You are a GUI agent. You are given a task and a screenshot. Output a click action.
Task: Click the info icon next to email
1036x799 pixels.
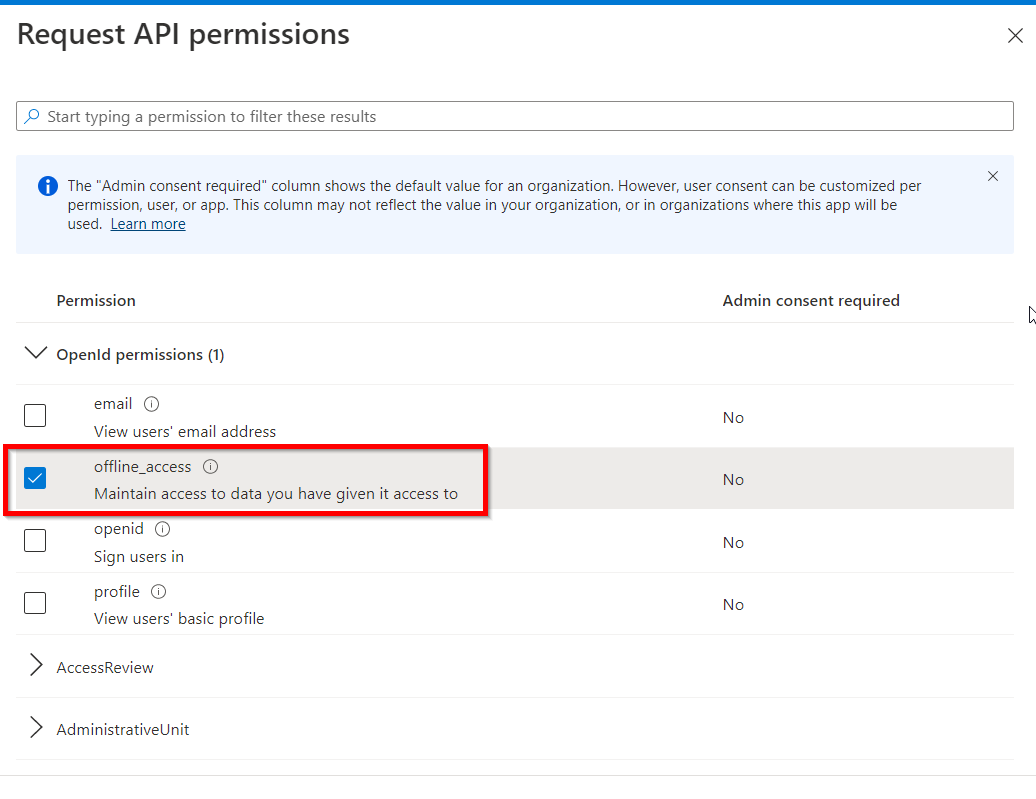pos(150,403)
